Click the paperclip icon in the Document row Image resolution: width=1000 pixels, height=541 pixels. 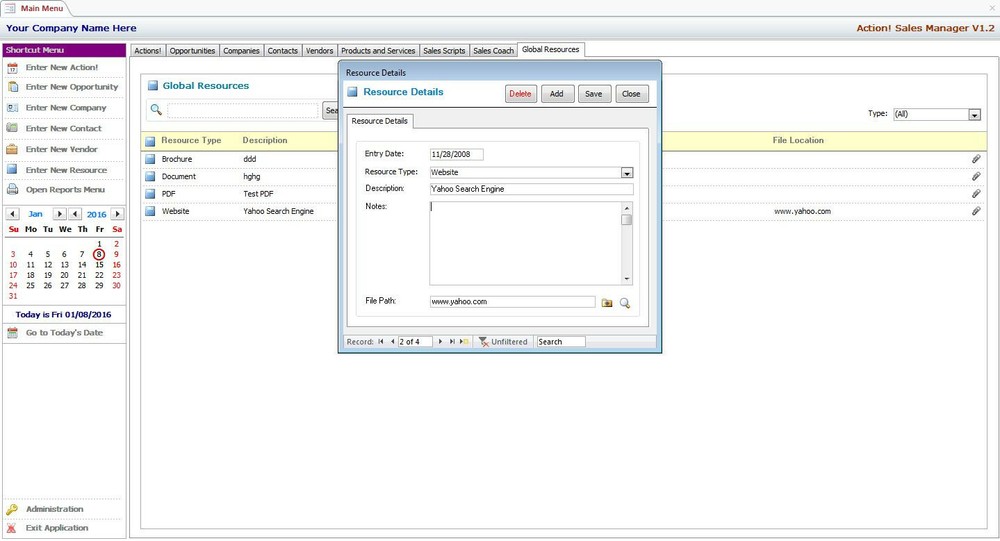[976, 176]
